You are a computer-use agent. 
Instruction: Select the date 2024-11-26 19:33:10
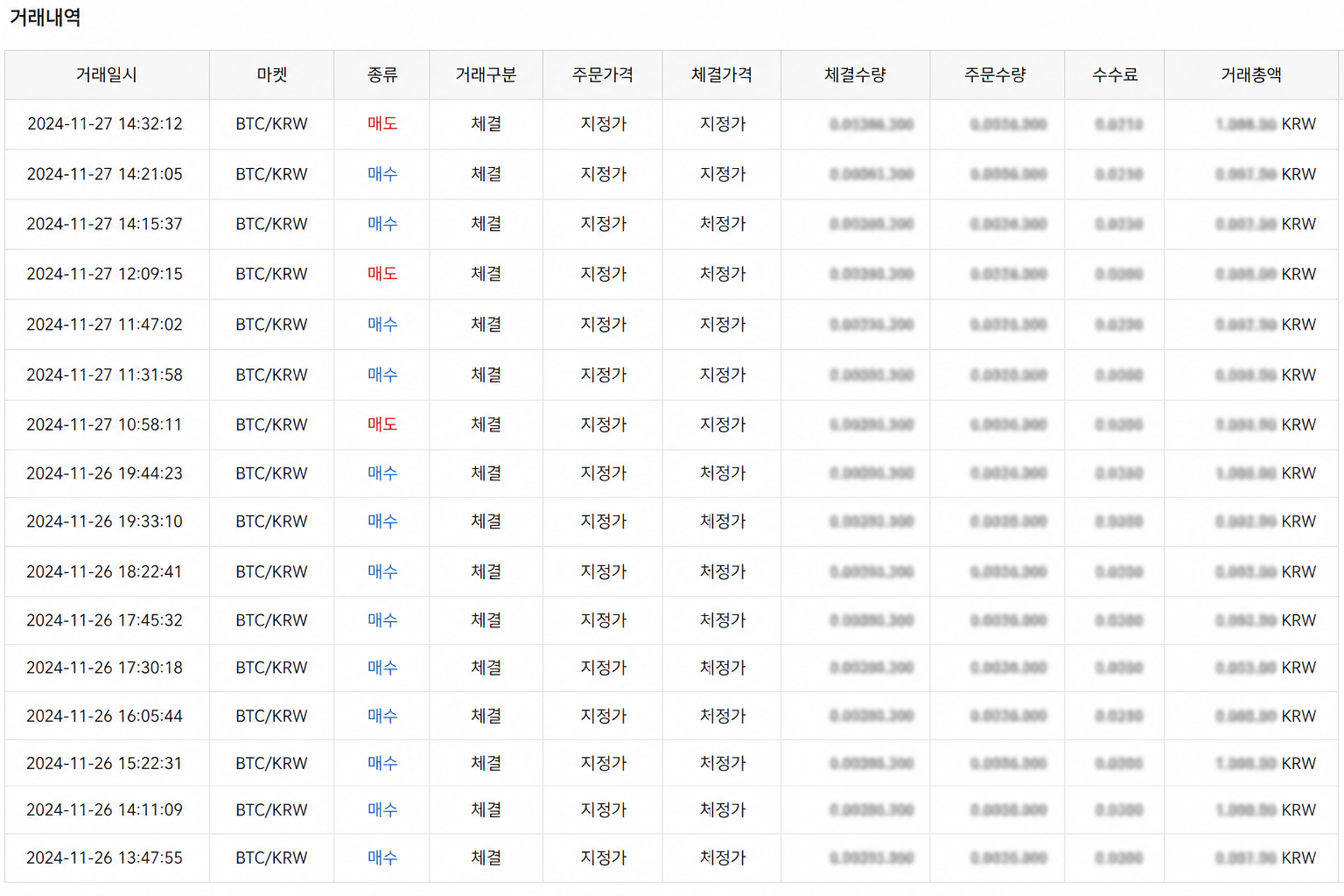pos(105,521)
